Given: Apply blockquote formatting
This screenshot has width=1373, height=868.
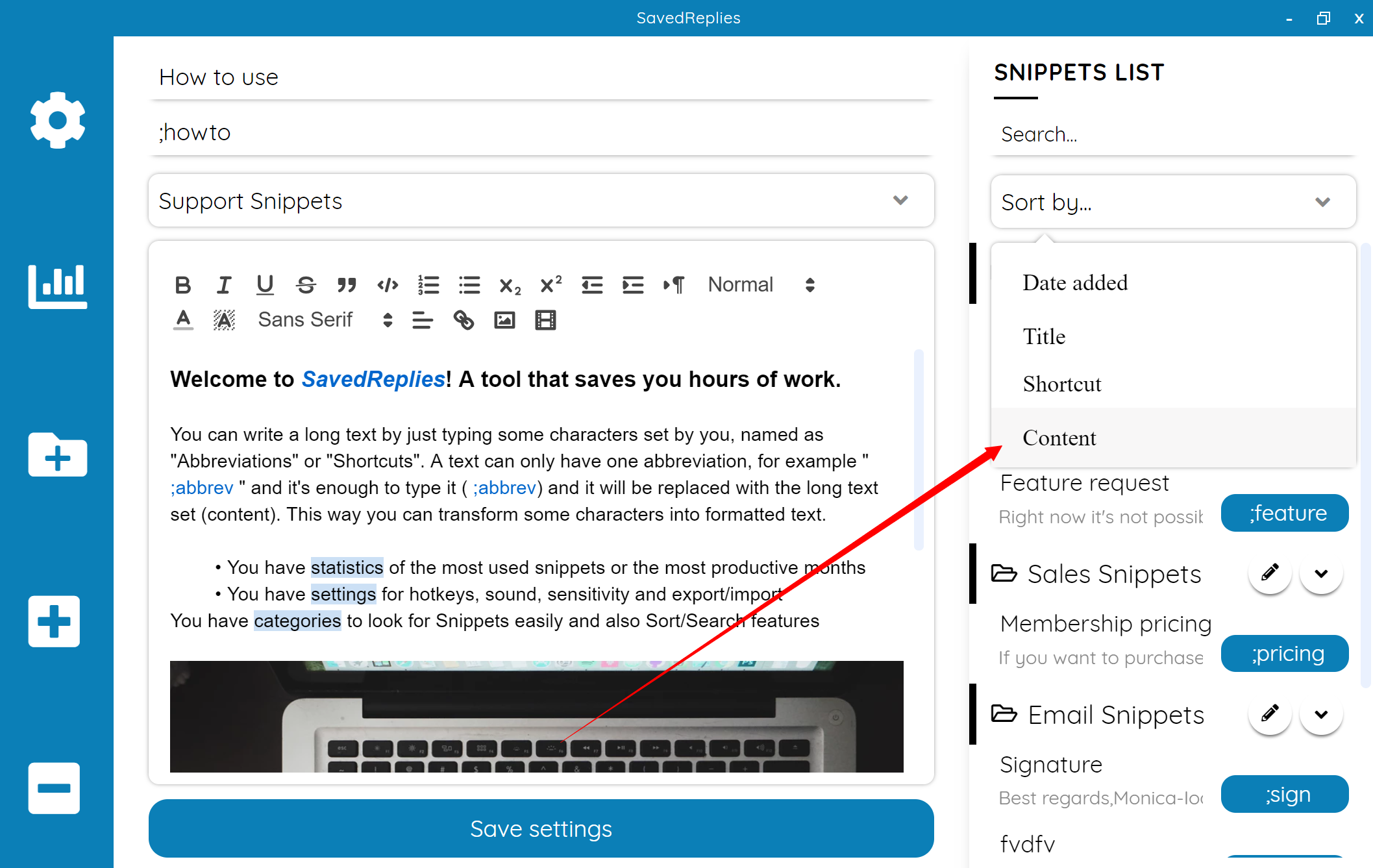Looking at the screenshot, I should tap(347, 285).
